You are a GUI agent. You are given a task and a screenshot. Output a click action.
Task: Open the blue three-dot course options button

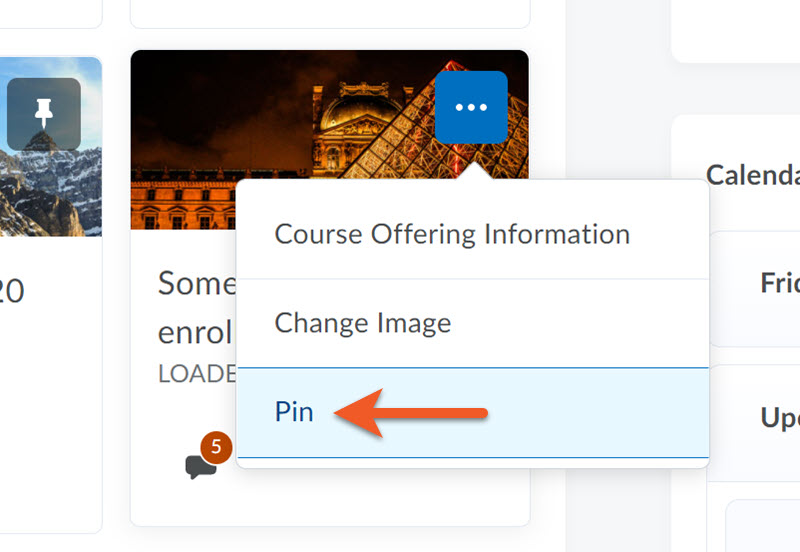(471, 107)
